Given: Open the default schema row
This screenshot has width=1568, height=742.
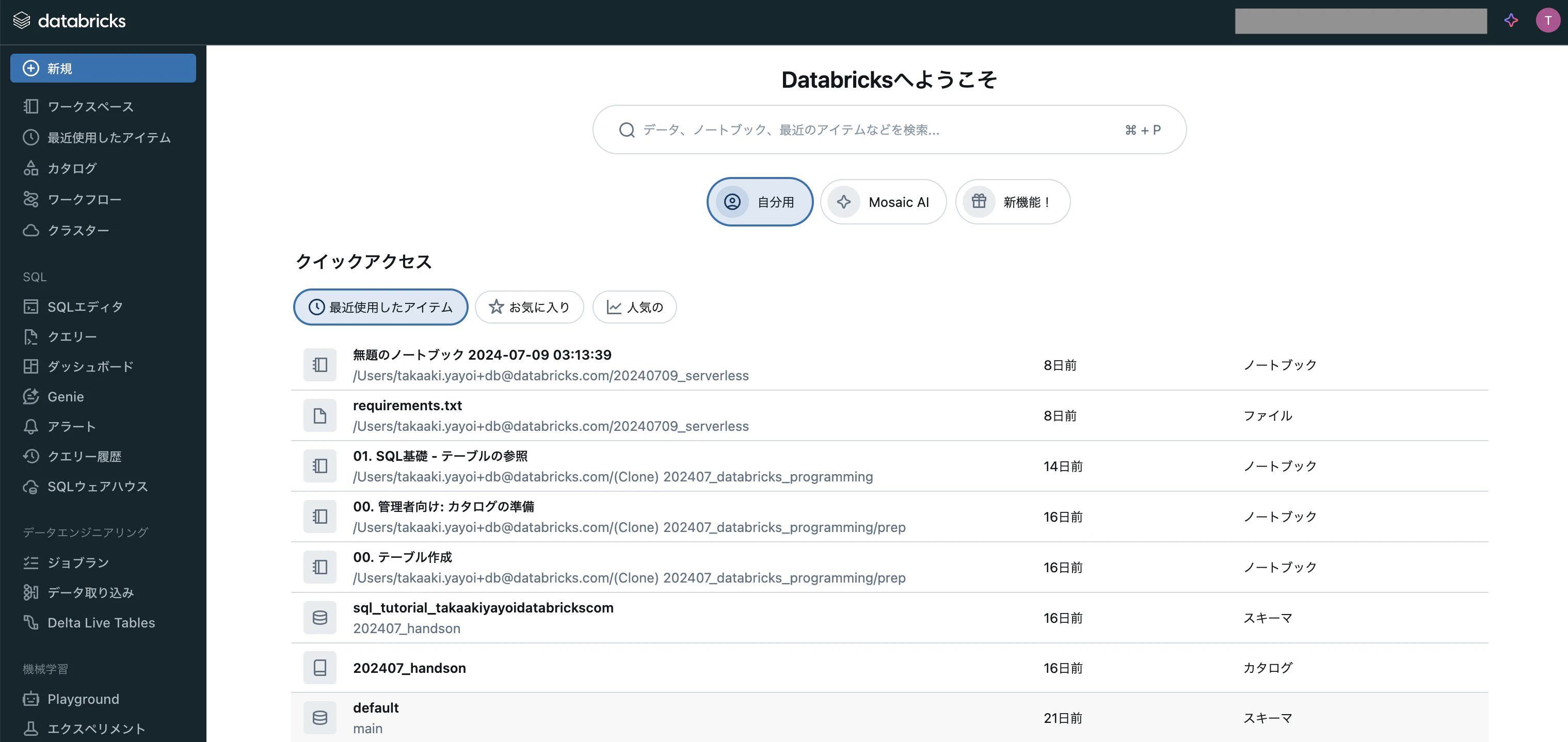Looking at the screenshot, I should (889, 718).
